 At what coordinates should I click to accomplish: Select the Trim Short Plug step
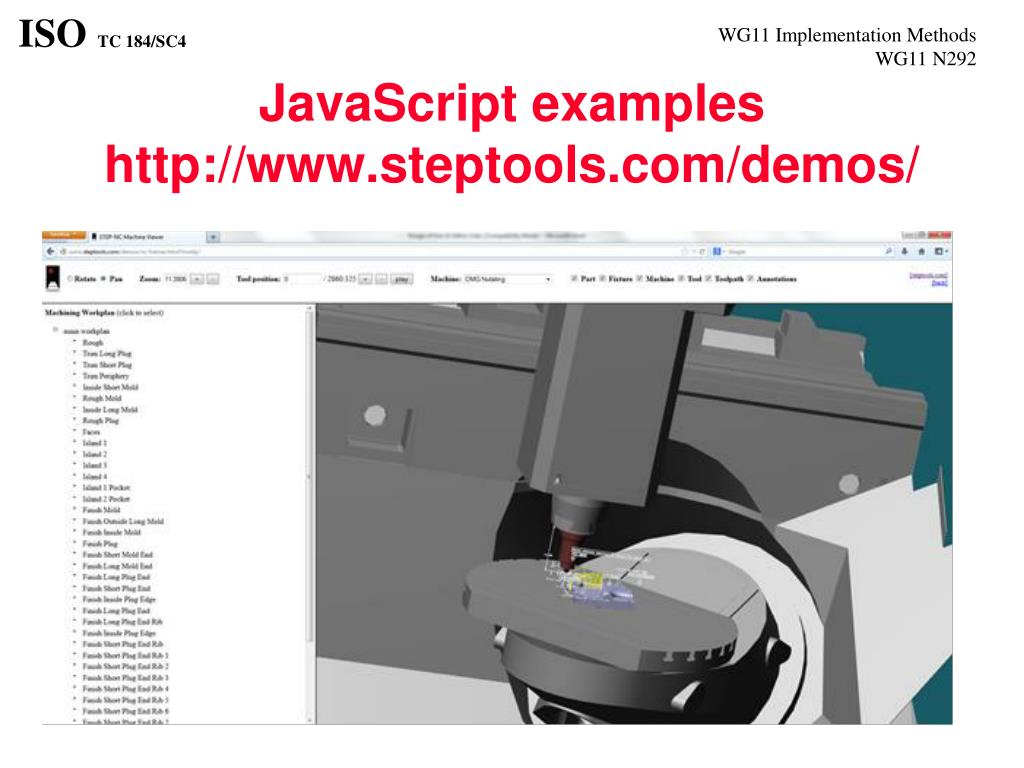click(107, 364)
